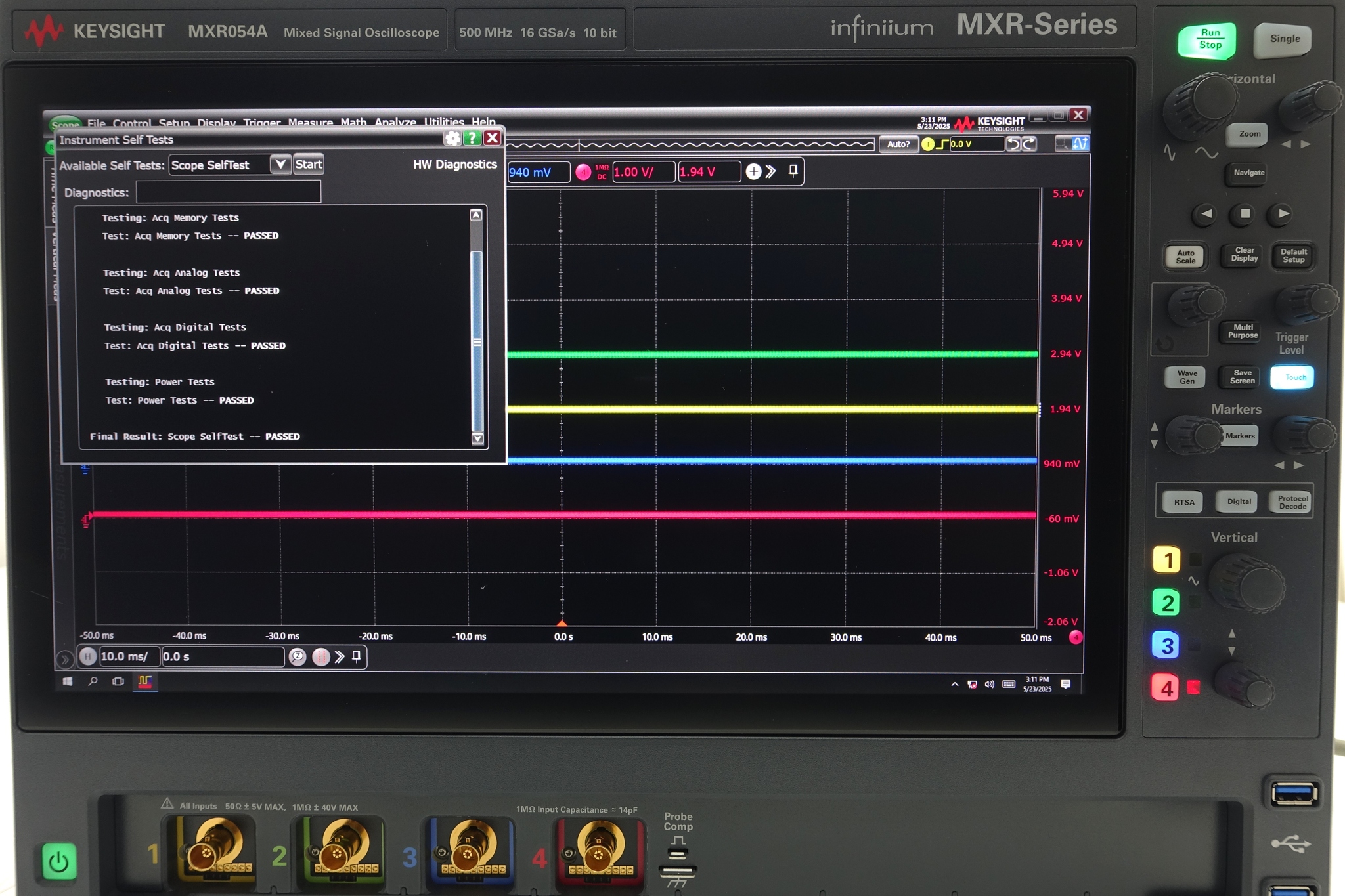Open the File menu

(96, 123)
